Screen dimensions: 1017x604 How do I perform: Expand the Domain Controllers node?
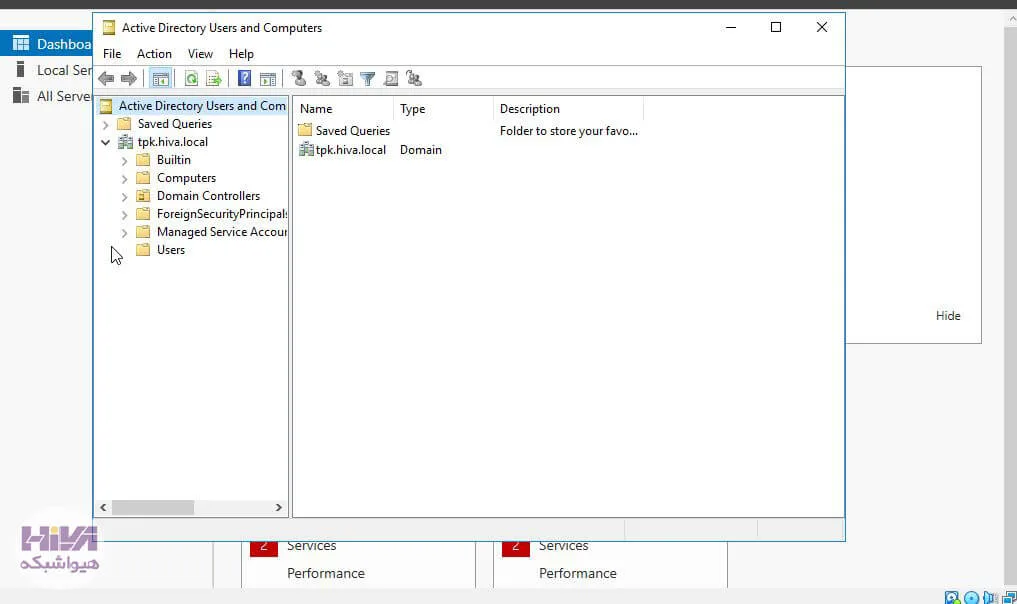pos(125,197)
